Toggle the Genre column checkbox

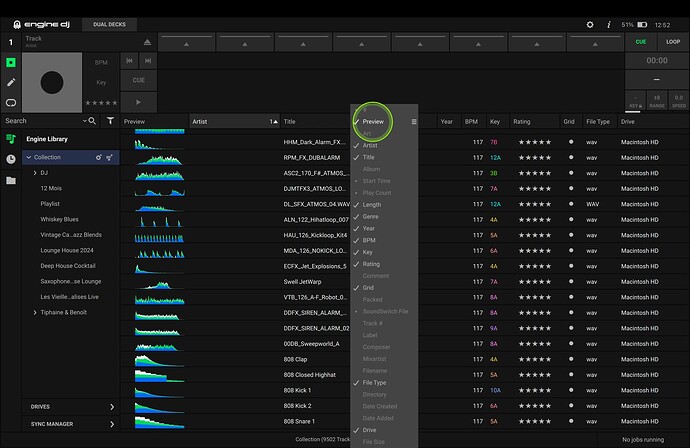point(370,216)
